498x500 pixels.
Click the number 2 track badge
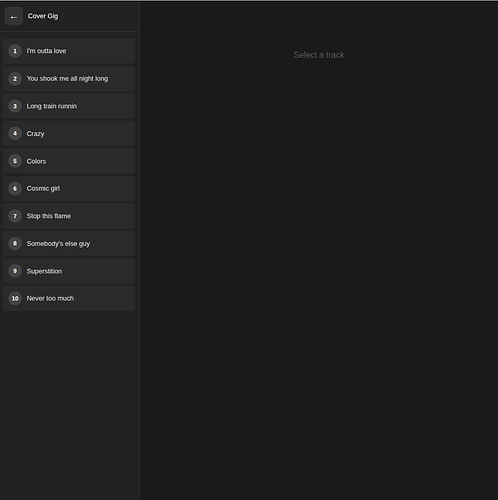tap(15, 79)
